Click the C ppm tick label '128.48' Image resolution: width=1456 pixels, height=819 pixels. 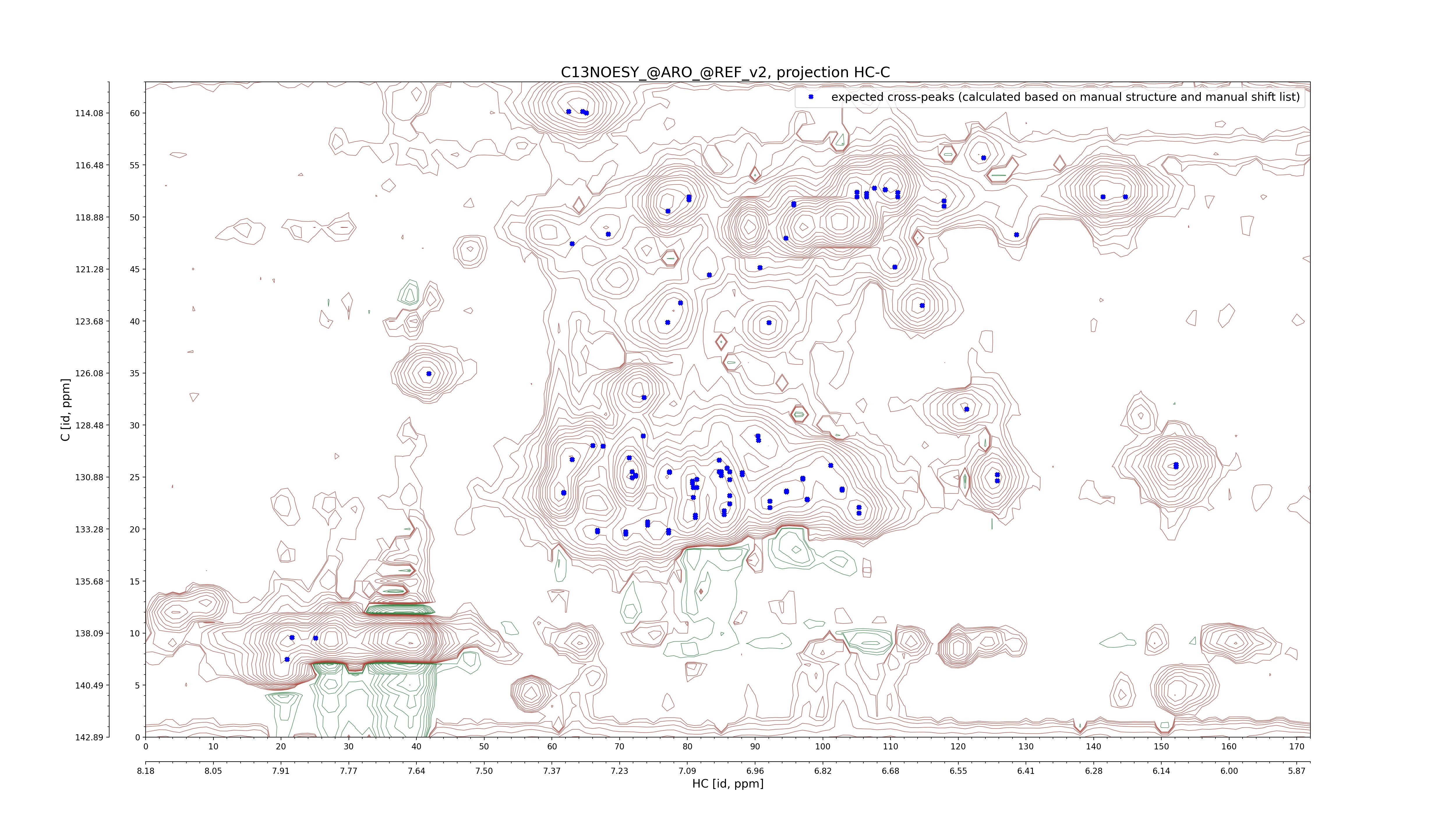[x=89, y=425]
